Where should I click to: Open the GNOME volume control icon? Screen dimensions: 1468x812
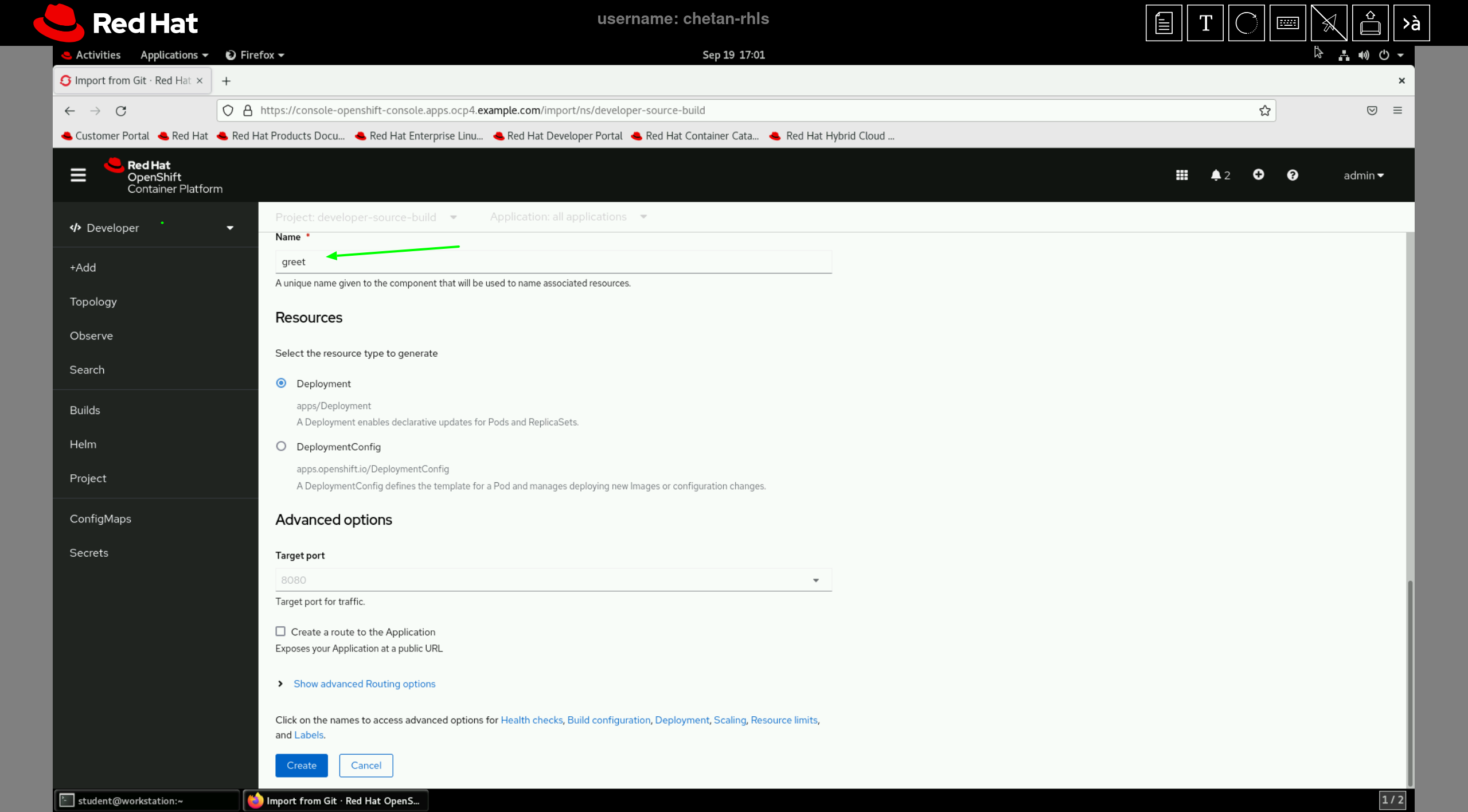click(1364, 55)
